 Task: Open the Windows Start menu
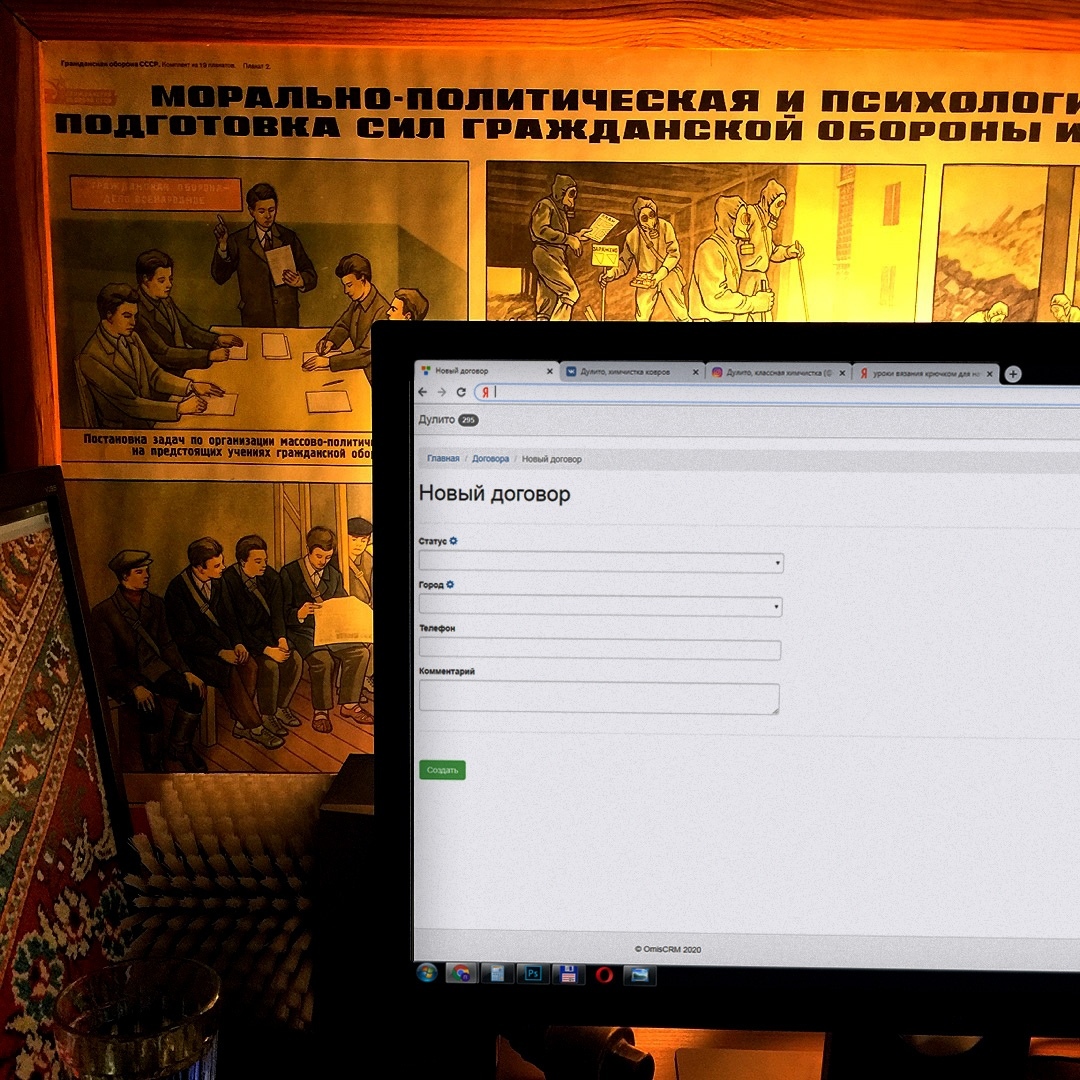[x=427, y=973]
